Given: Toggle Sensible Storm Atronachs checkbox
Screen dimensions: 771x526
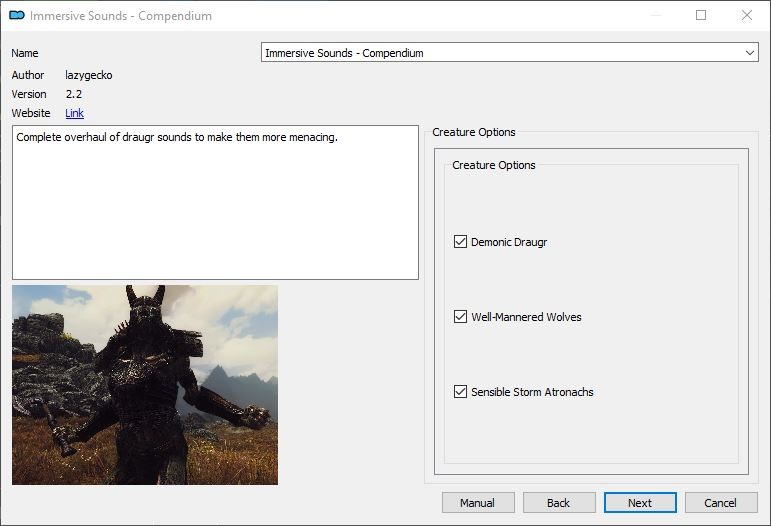Looking at the screenshot, I should tap(460, 392).
